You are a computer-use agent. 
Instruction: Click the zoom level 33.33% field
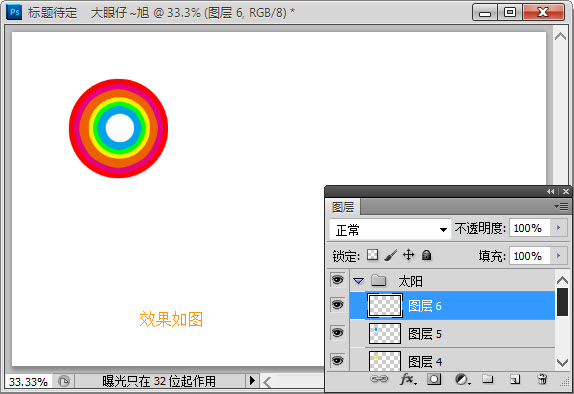[28, 382]
